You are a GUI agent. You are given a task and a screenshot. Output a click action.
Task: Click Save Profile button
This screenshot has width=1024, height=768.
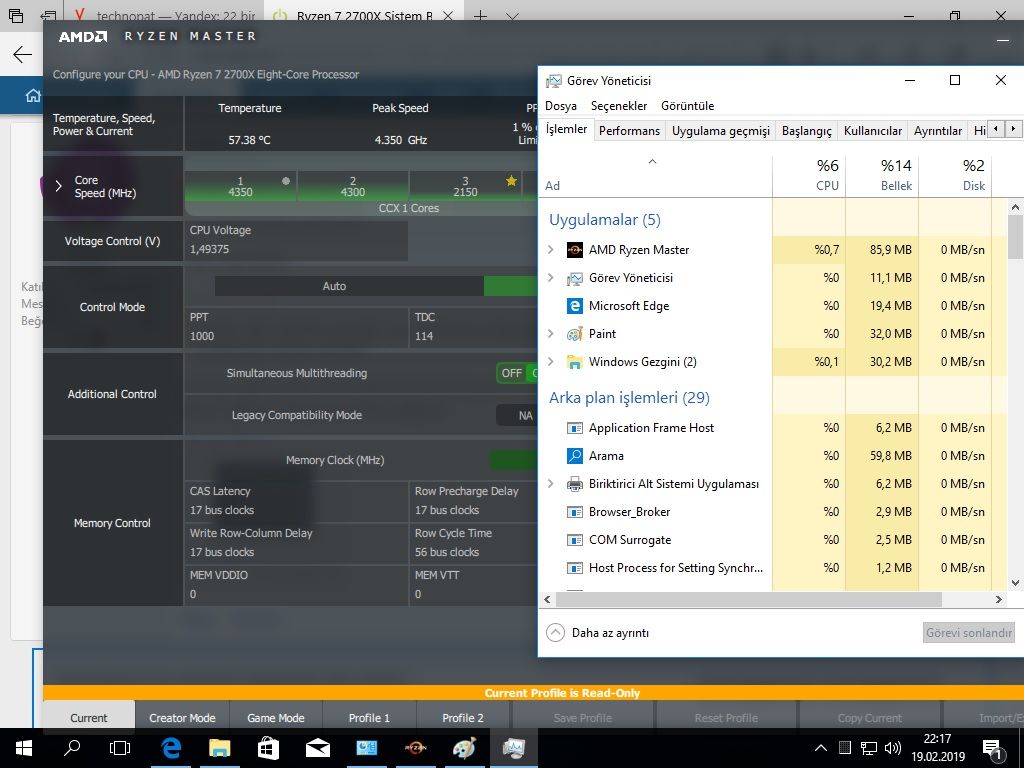[583, 718]
